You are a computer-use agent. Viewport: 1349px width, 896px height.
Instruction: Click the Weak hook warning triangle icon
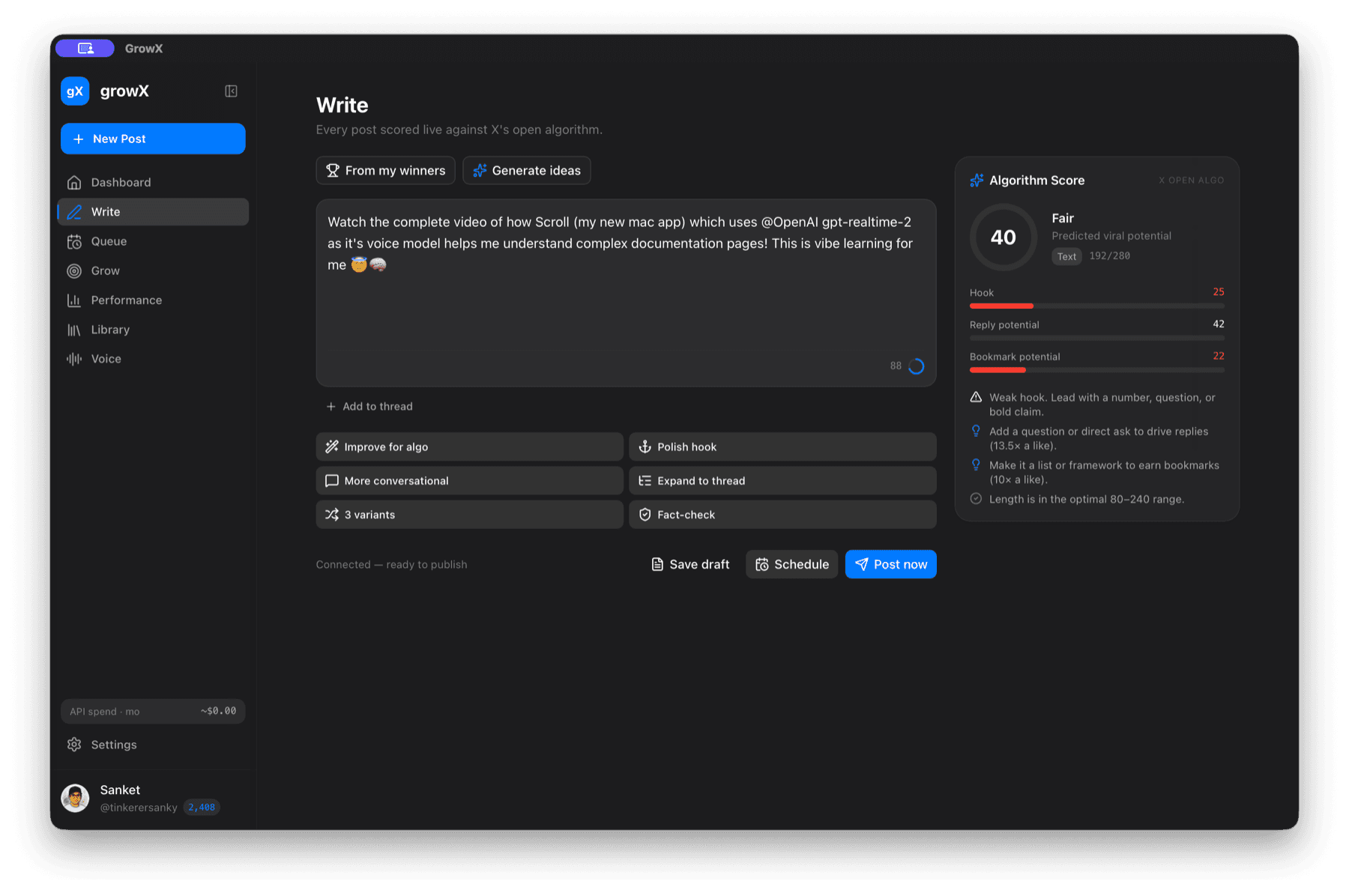pyautogui.click(x=976, y=397)
